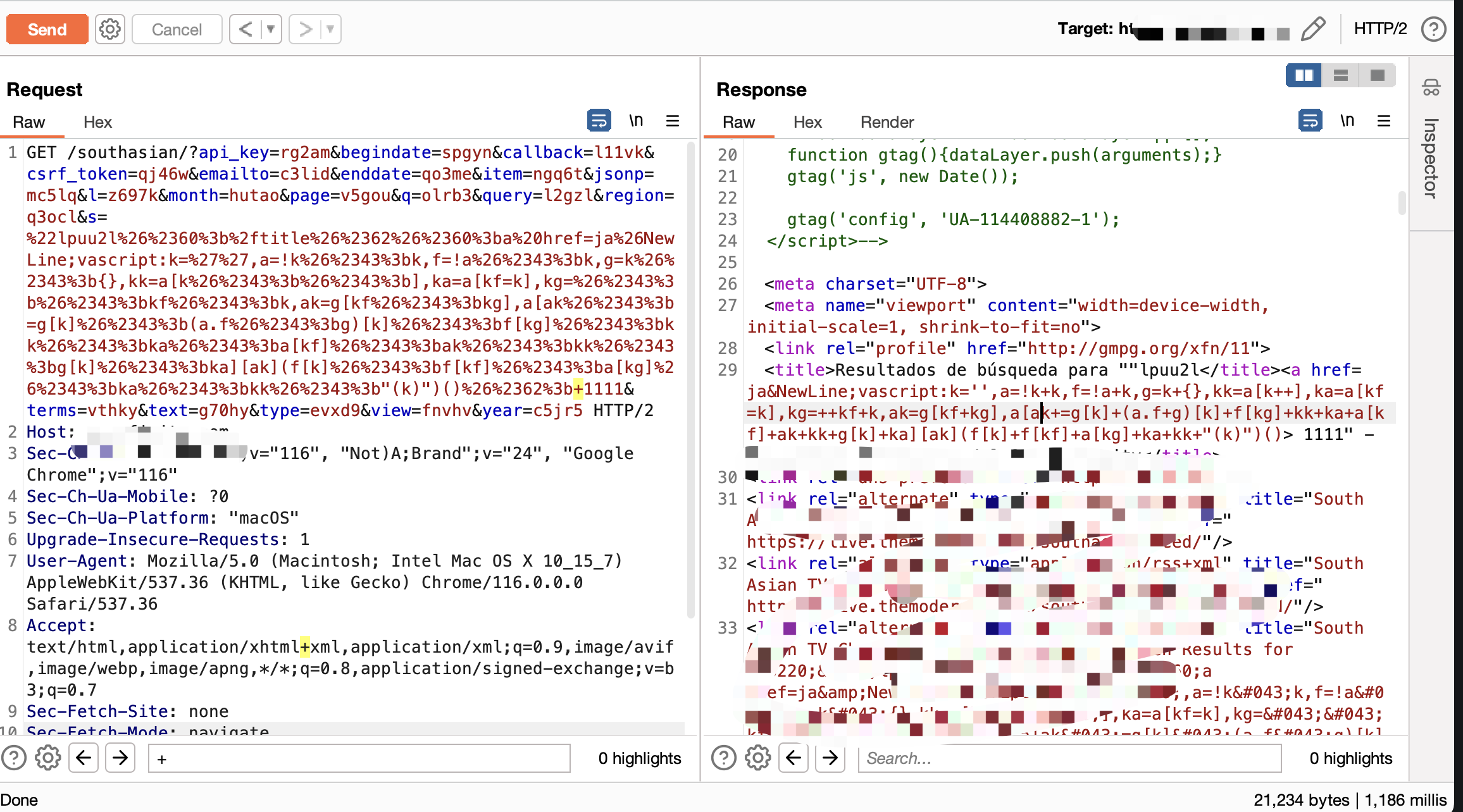Screen dimensions: 1463x812
Task: Click the Cancel button
Action: (x=177, y=29)
